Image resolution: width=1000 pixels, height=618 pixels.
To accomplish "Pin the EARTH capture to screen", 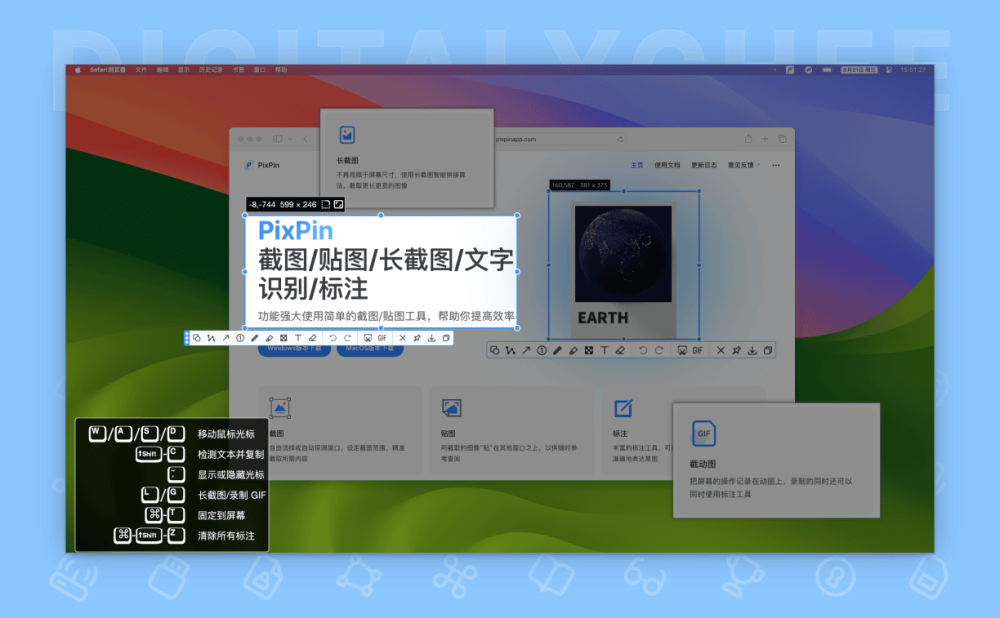I will [737, 350].
